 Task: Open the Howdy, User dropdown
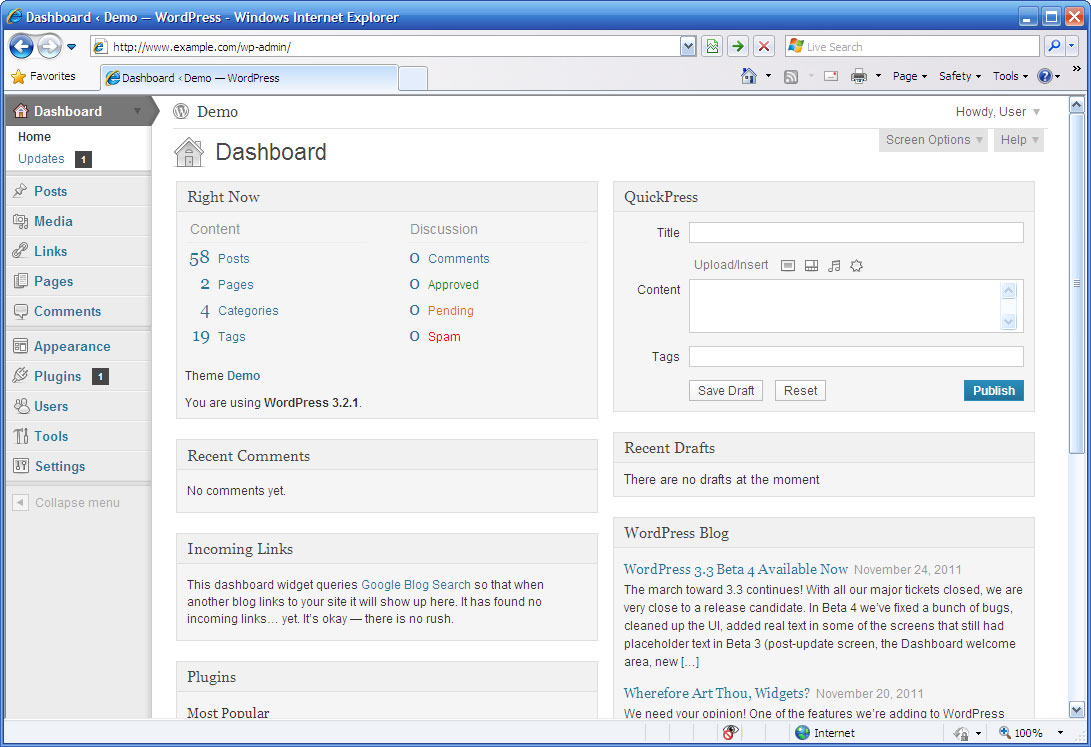point(998,111)
